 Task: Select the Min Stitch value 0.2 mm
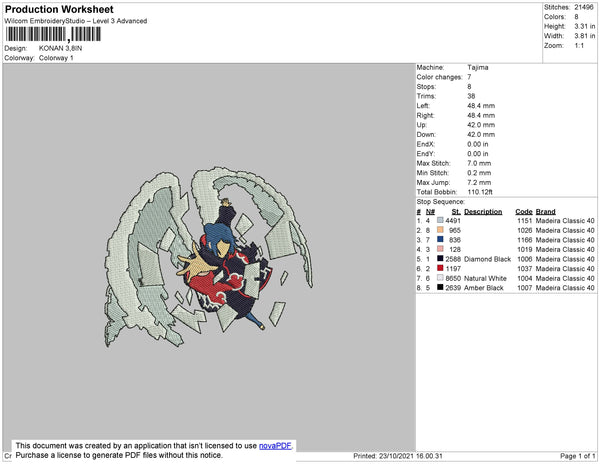click(x=479, y=173)
